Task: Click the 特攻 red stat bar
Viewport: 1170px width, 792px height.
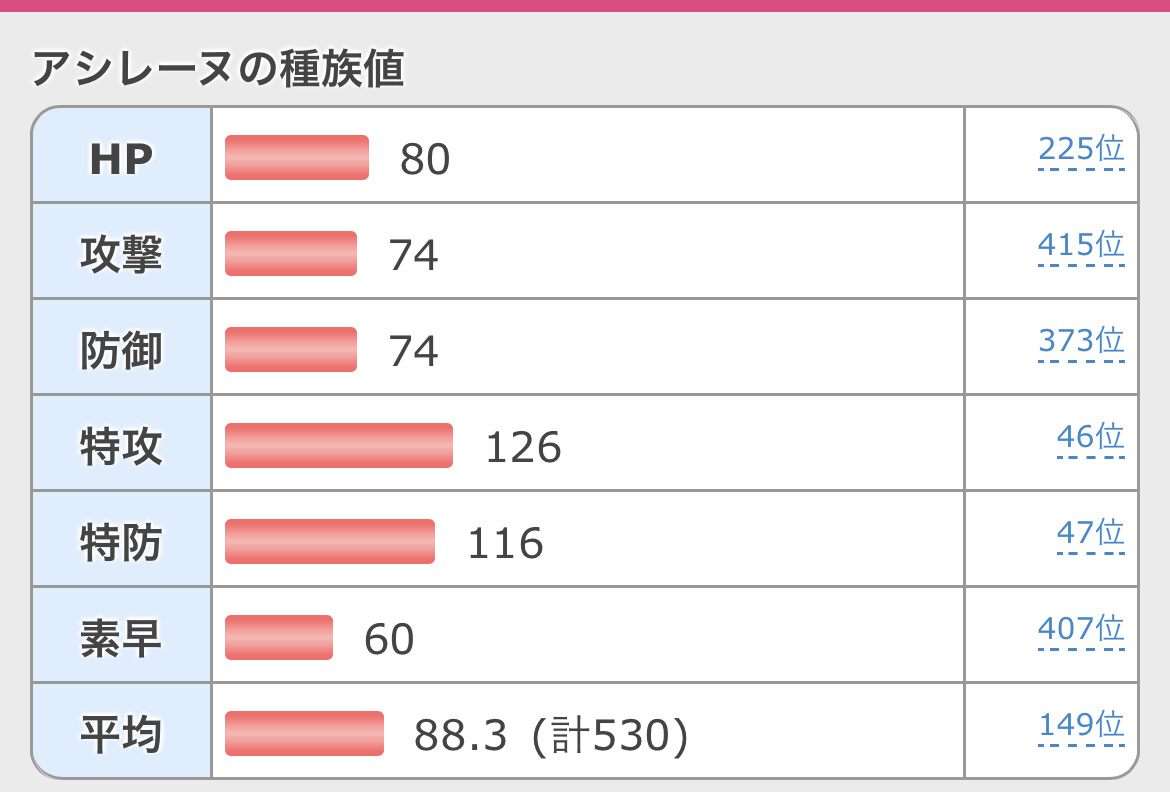Action: tap(339, 446)
